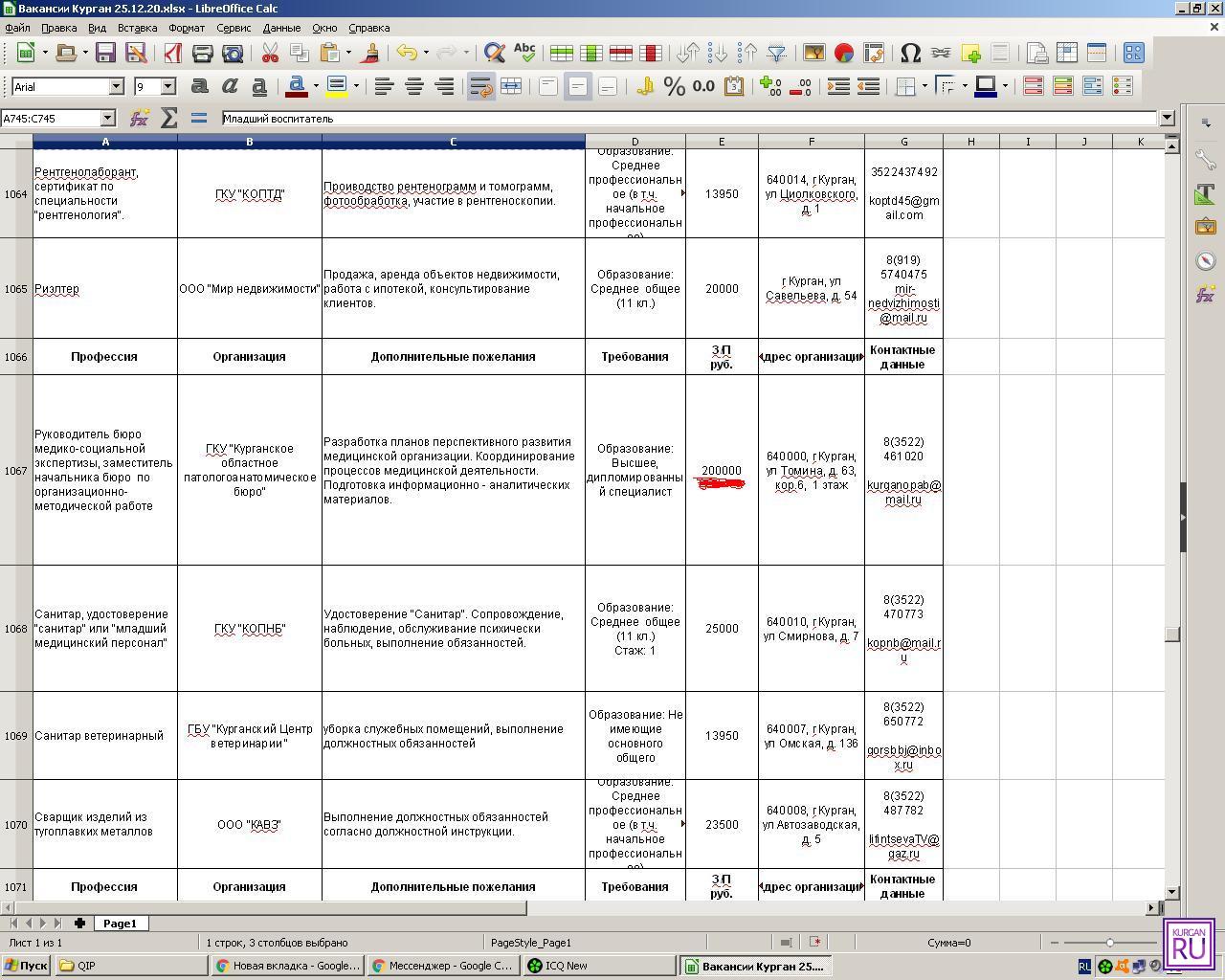Select column C header
This screenshot has width=1225, height=980.
pyautogui.click(x=454, y=142)
